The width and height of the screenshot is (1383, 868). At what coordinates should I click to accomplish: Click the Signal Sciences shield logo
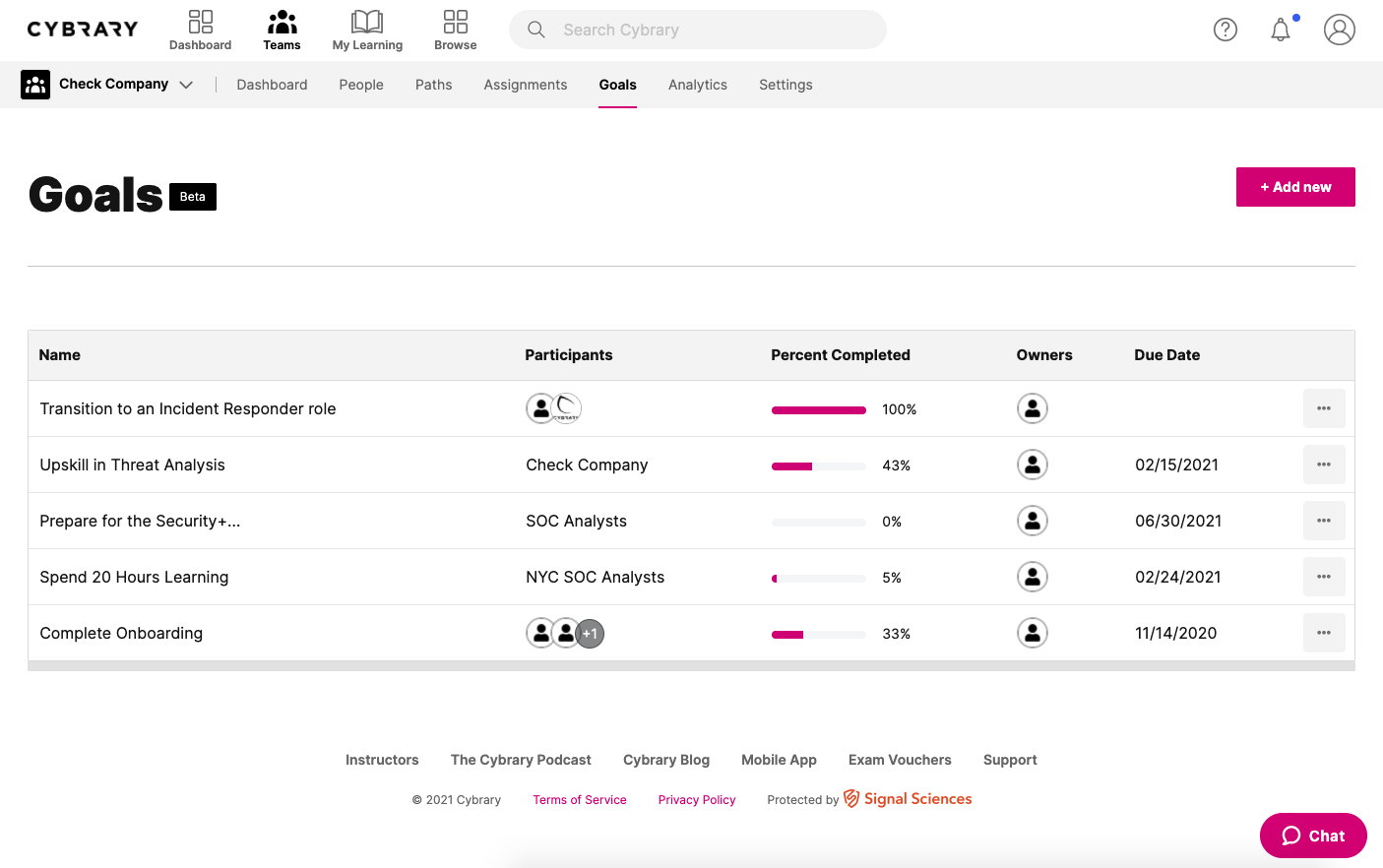pyautogui.click(x=851, y=799)
